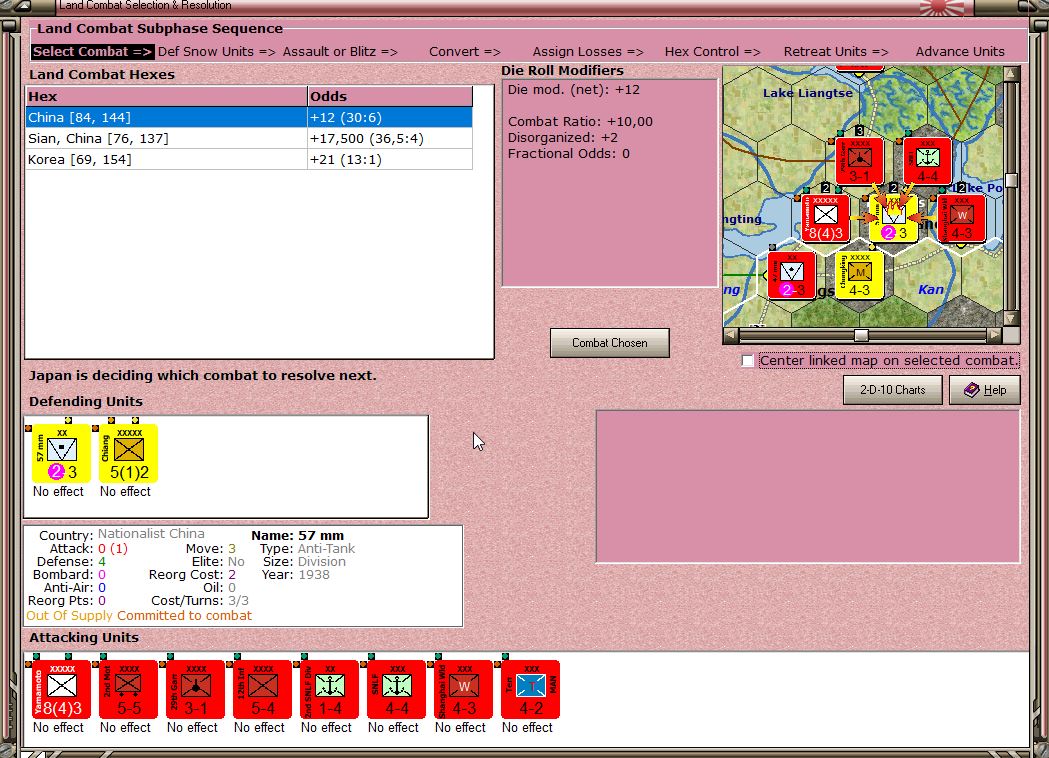
Task: Click the red 2-3 anti-tank unit on map
Action: point(791,275)
